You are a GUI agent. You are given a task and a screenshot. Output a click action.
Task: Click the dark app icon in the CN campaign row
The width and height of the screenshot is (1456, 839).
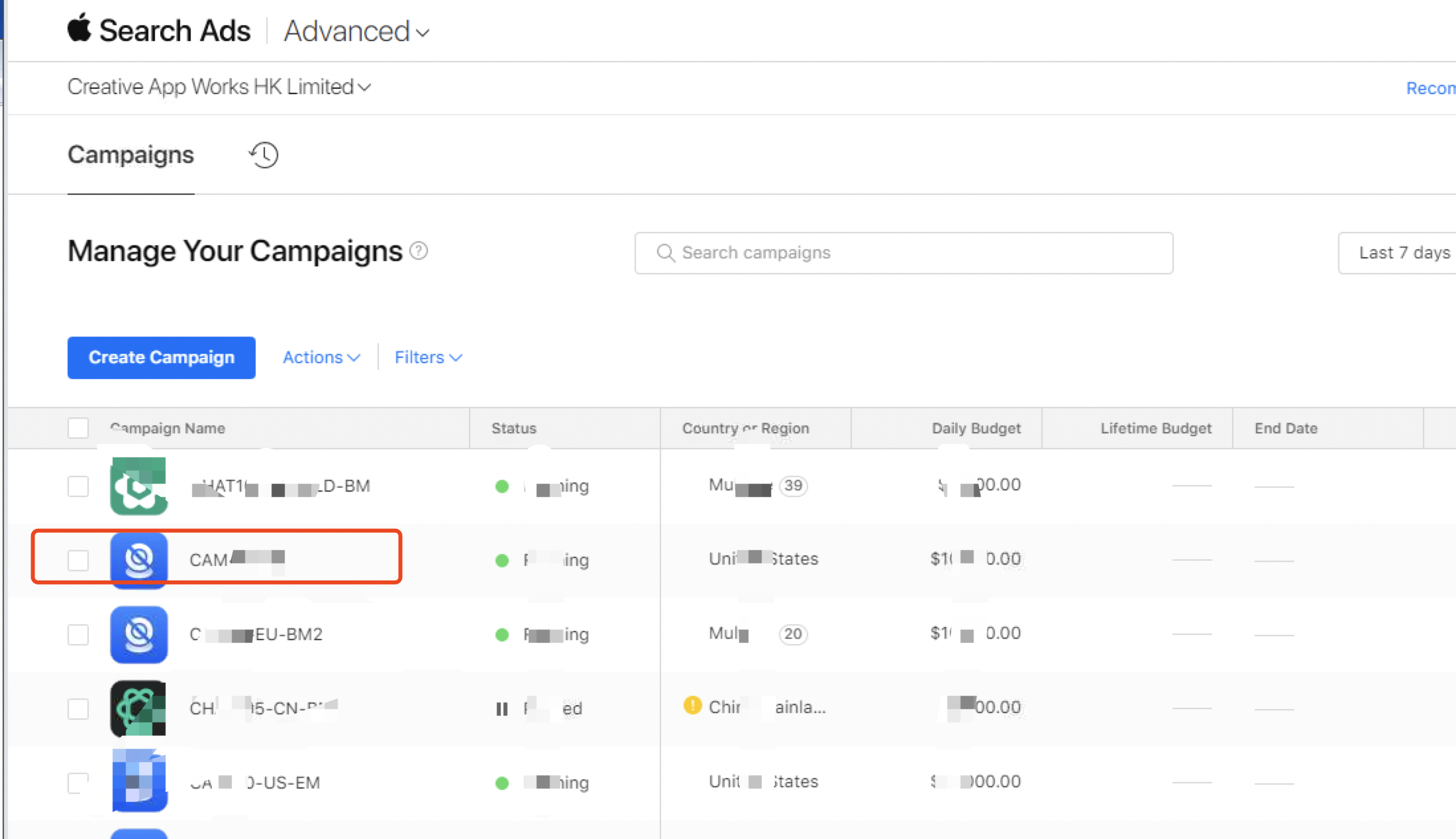(138, 708)
